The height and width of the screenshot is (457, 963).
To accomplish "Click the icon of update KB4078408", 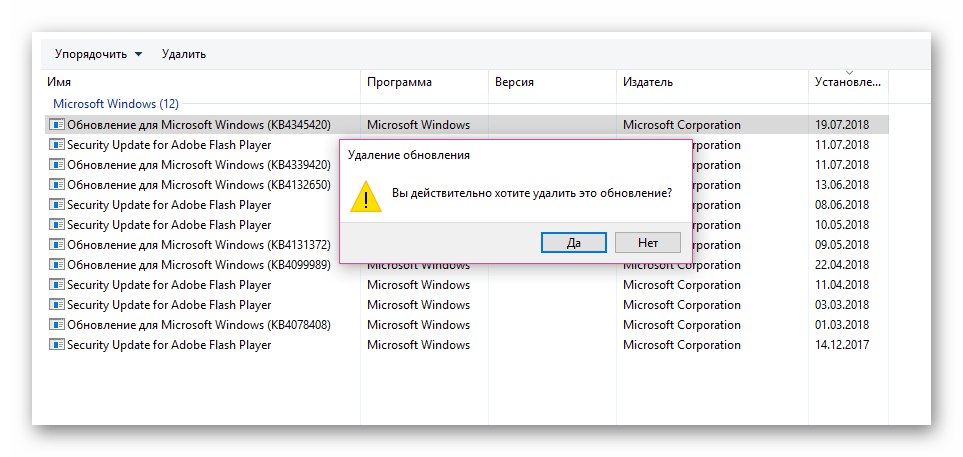I will point(57,325).
